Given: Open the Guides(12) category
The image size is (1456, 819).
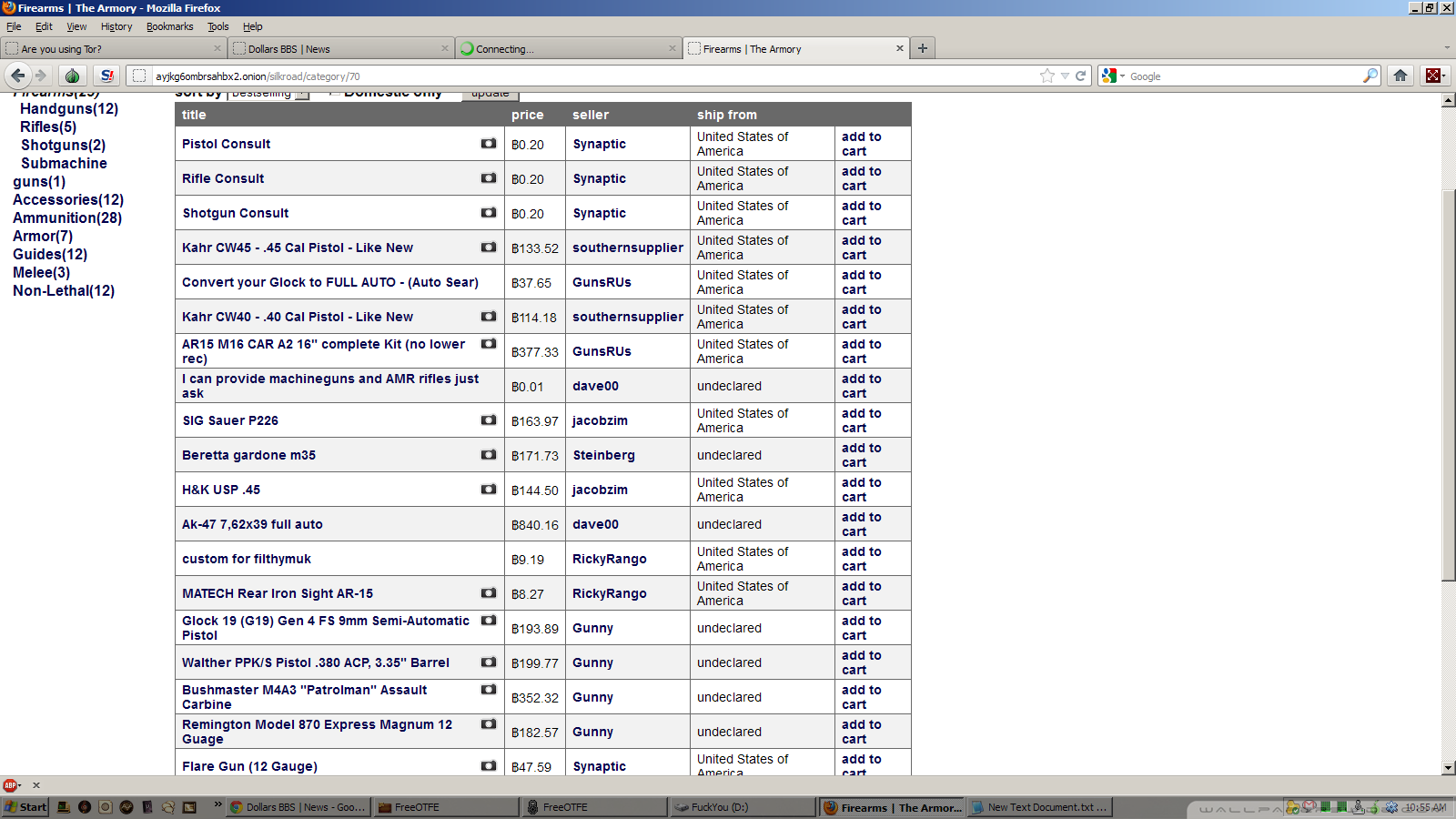Looking at the screenshot, I should click(50, 254).
